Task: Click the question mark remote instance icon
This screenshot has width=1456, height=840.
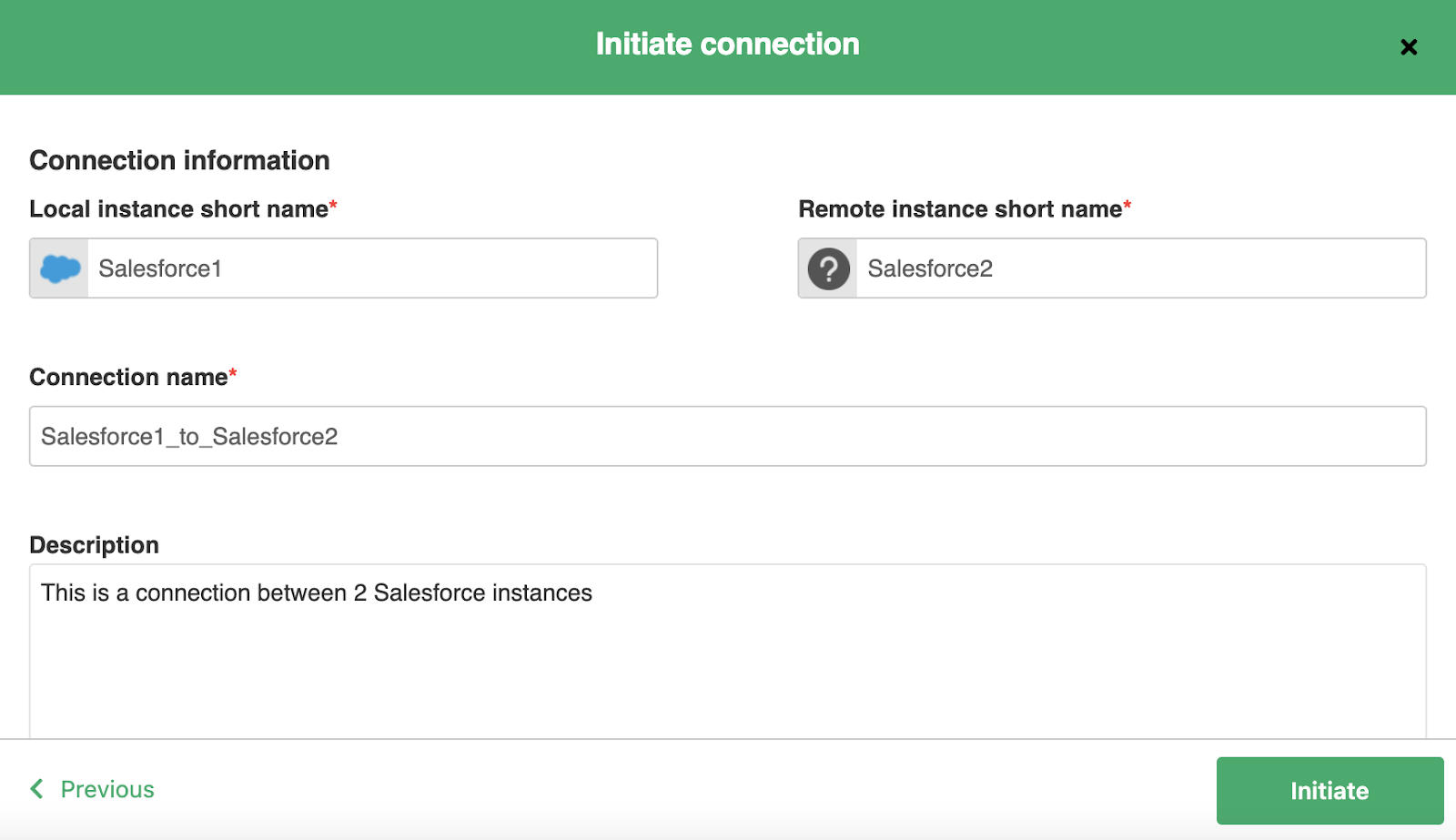Action: point(828,268)
